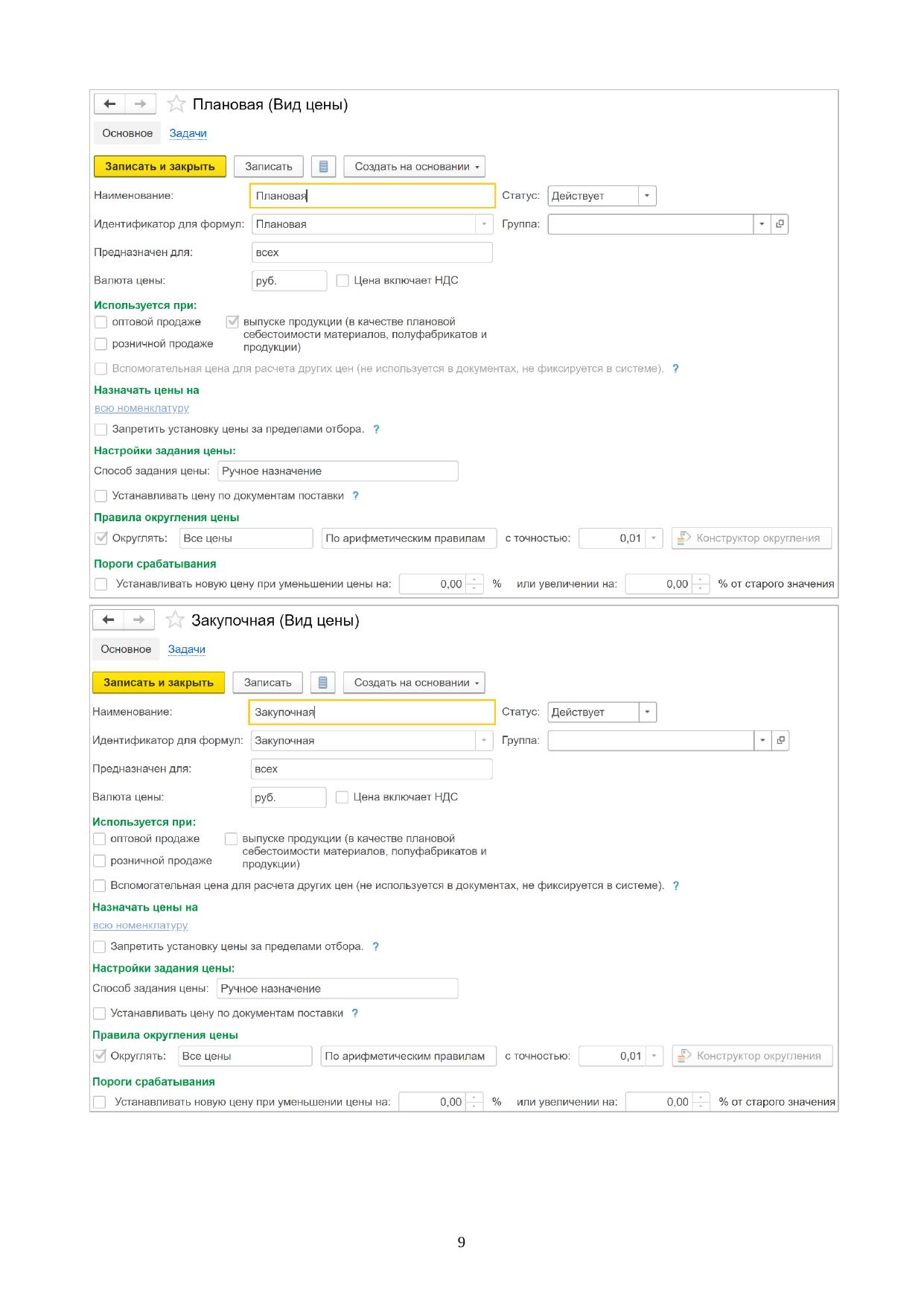Open the Группа link icon in Закупочная form
Screen dimensions: 924x1306
[x=780, y=741]
